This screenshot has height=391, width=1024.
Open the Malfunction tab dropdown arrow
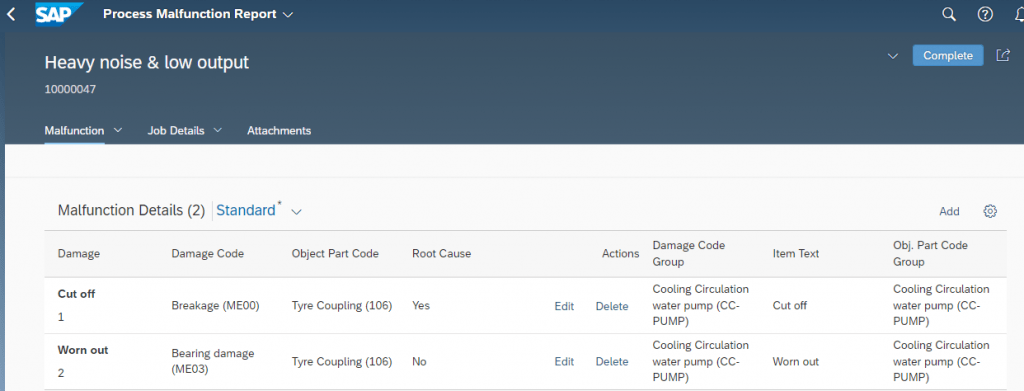pyautogui.click(x=118, y=130)
